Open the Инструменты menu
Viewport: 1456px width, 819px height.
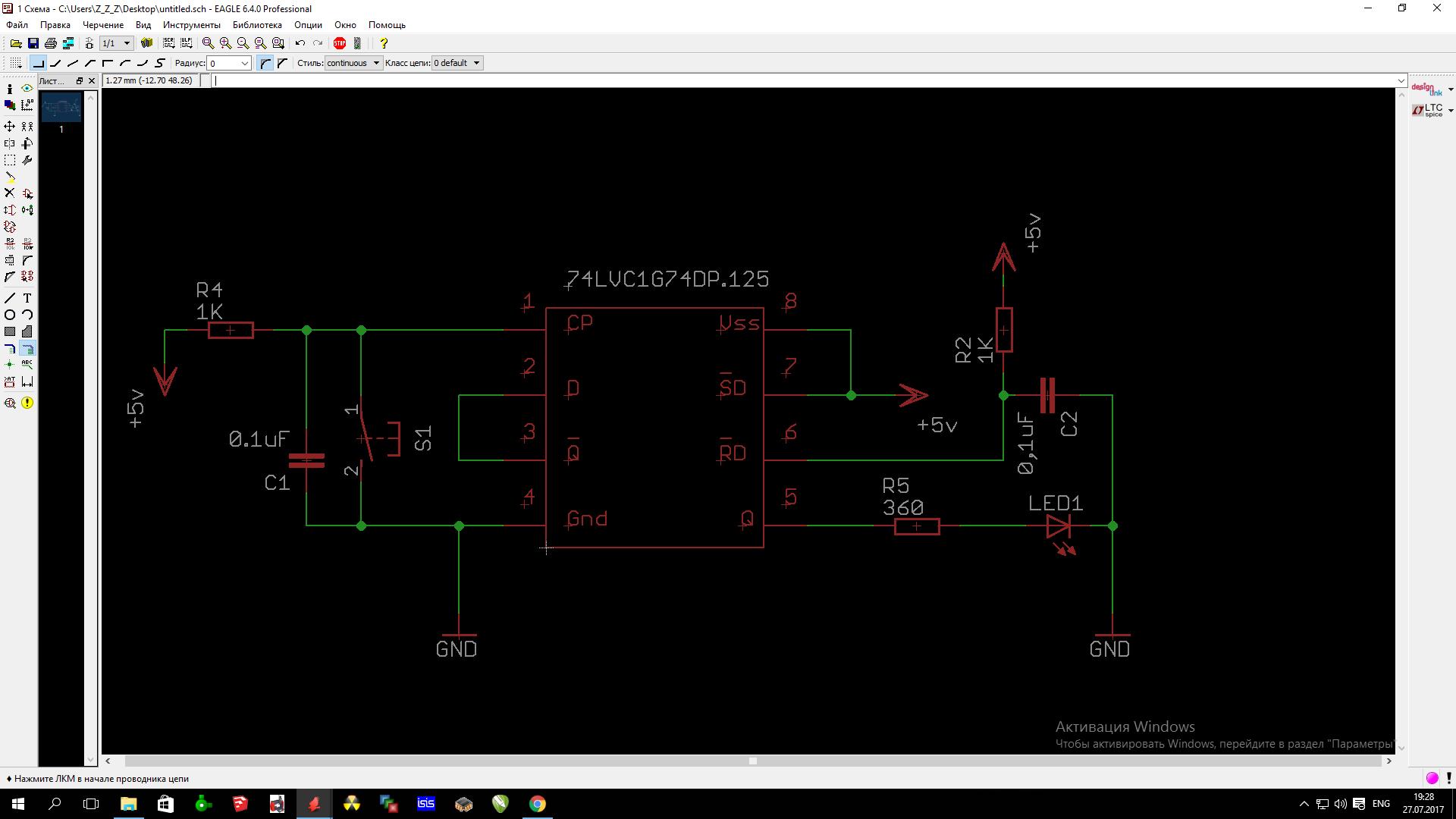click(191, 25)
